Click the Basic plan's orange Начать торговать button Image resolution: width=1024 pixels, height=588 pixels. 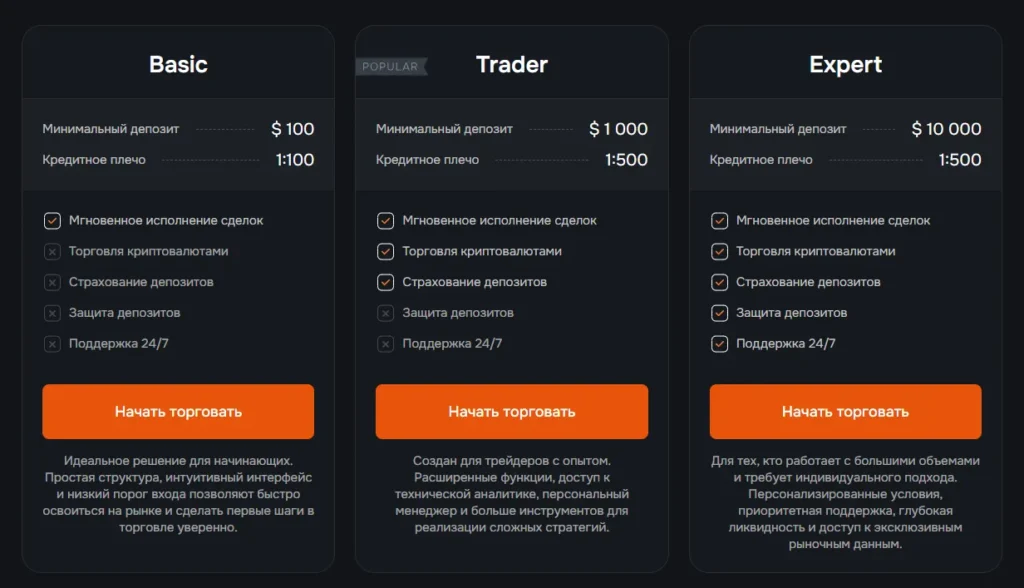(178, 411)
